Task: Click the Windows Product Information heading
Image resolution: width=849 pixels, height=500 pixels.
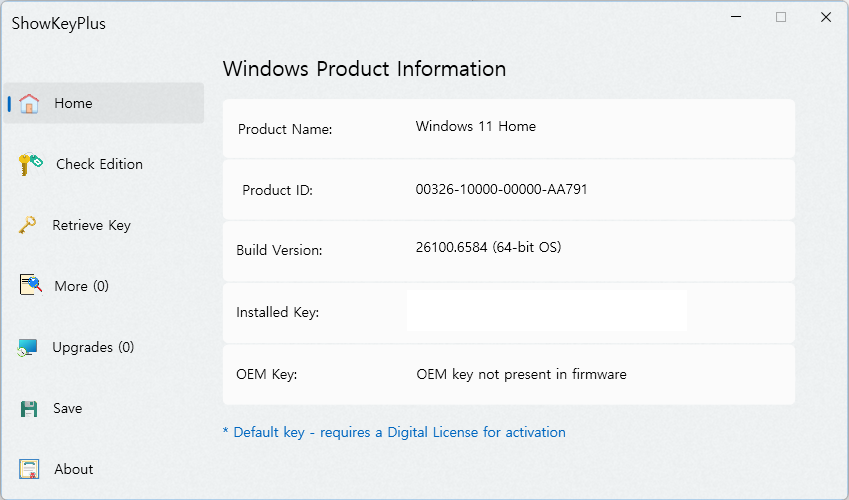Action: click(364, 69)
